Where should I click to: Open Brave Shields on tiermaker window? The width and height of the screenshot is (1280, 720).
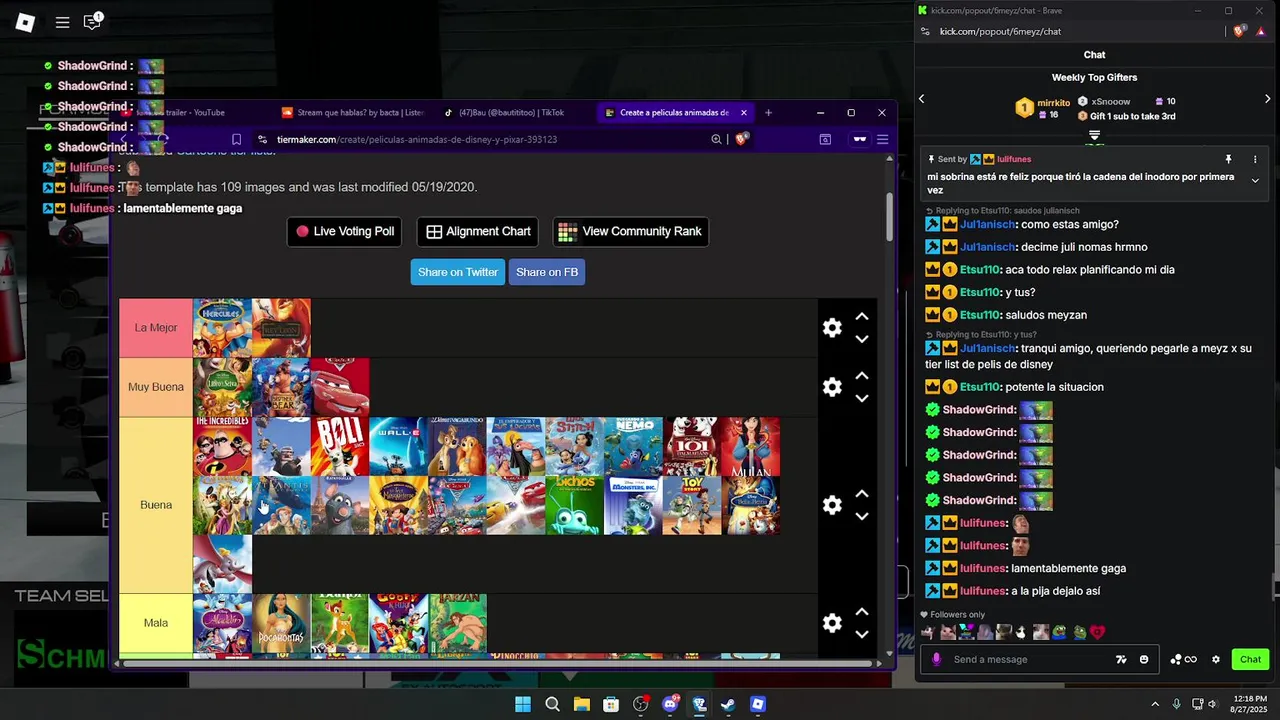click(742, 140)
